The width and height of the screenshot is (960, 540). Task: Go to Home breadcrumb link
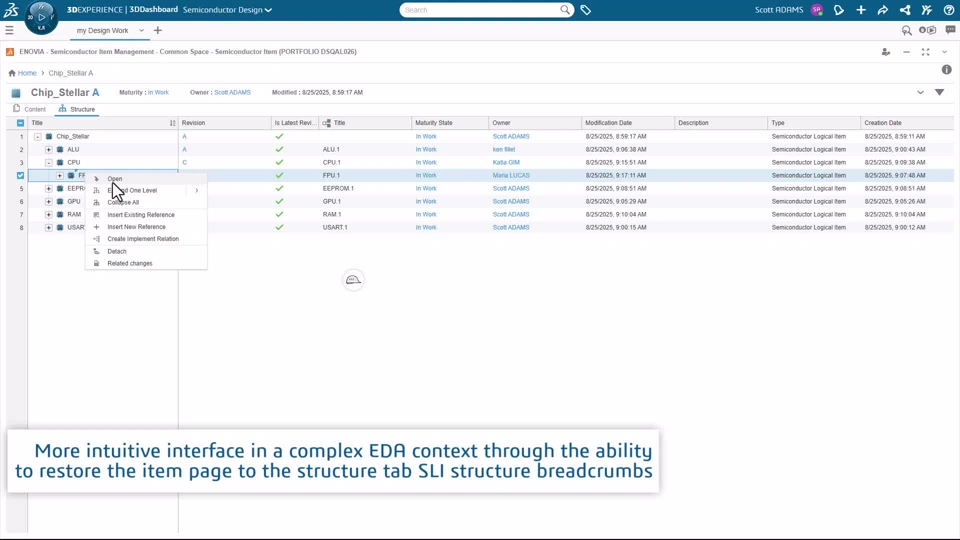(x=27, y=73)
